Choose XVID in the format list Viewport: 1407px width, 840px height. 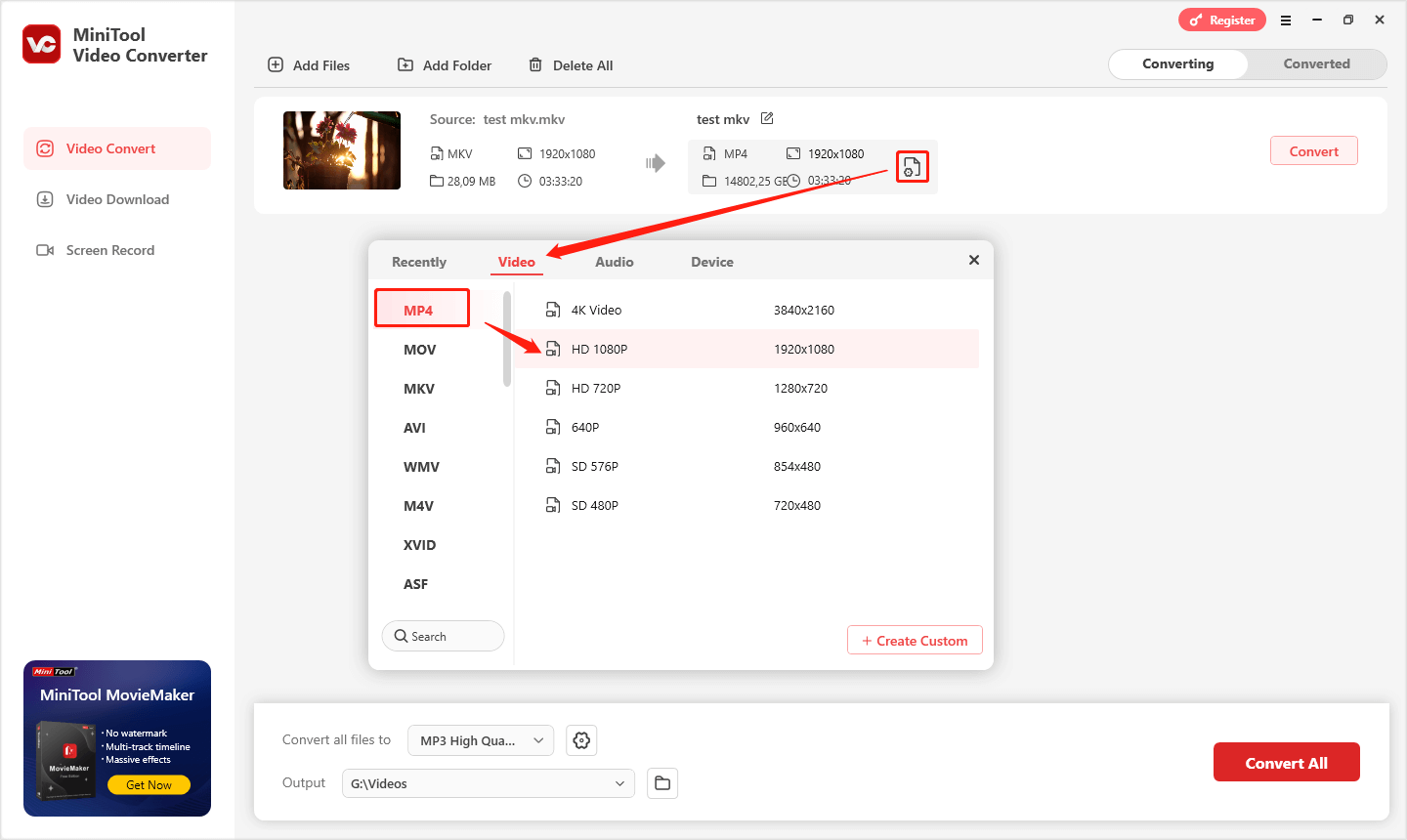click(420, 545)
